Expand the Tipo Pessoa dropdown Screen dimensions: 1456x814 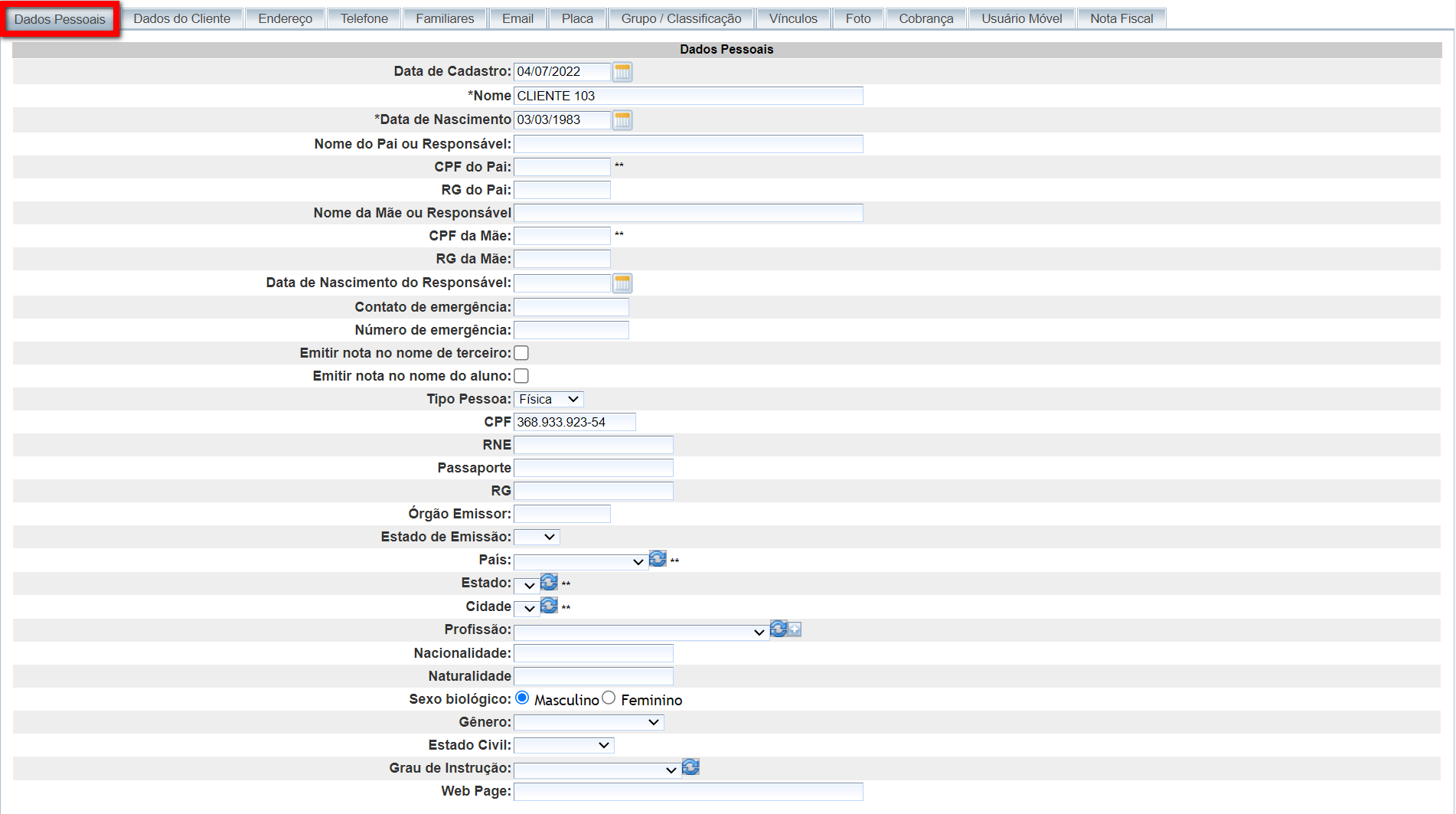coord(548,399)
